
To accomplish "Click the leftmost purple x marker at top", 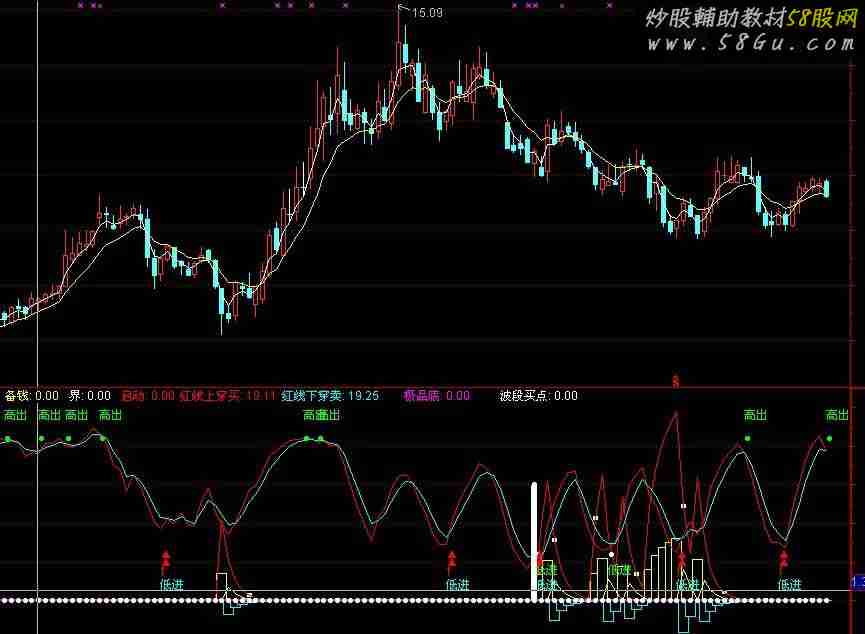I will coord(80,5).
